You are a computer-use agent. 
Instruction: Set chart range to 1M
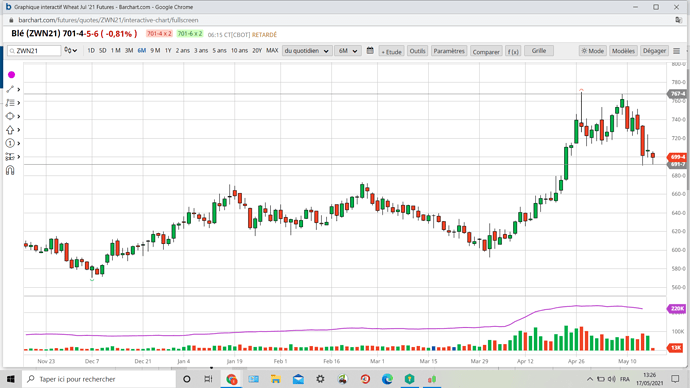coord(116,51)
